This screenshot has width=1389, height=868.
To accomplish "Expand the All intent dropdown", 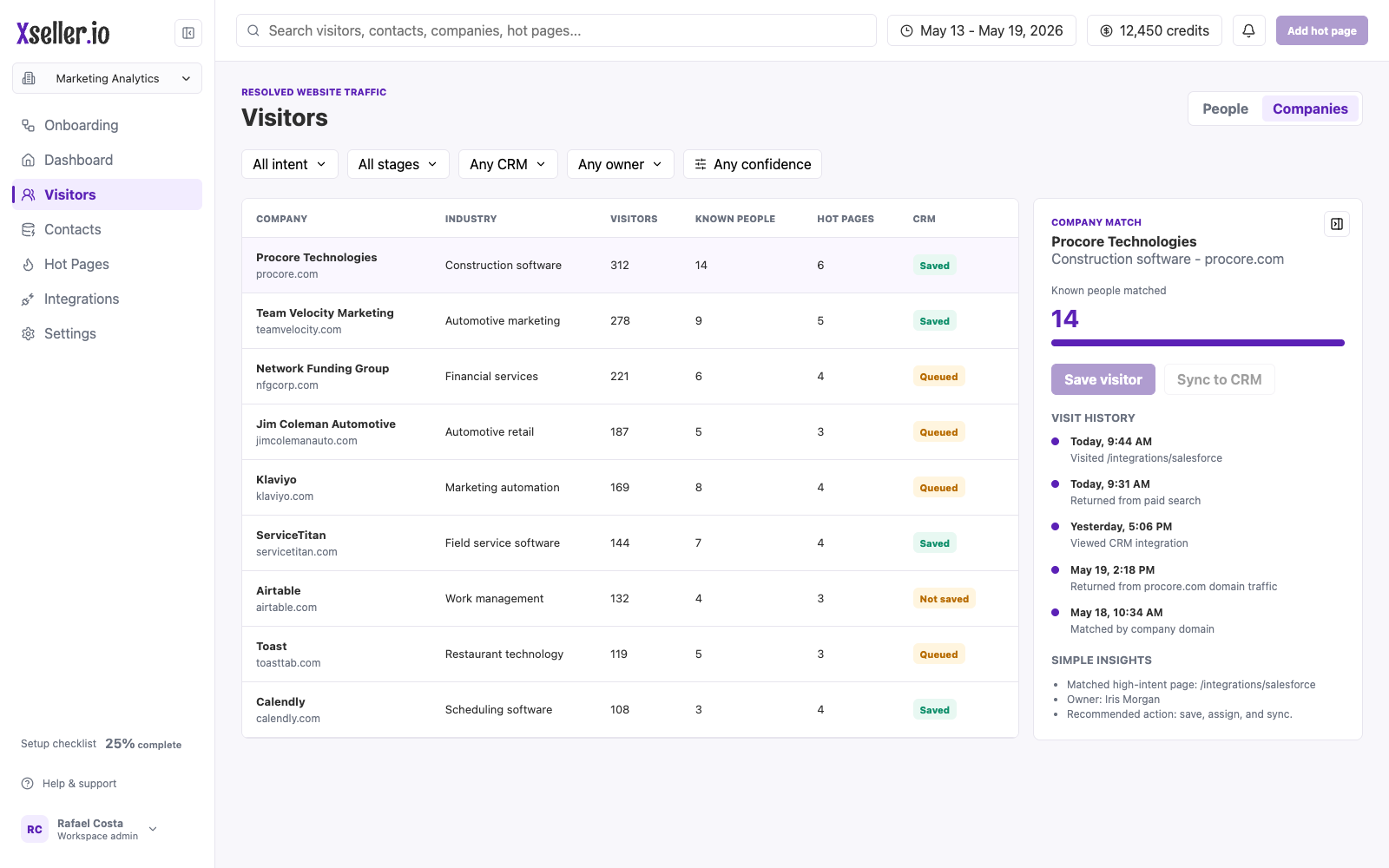I will point(290,164).
